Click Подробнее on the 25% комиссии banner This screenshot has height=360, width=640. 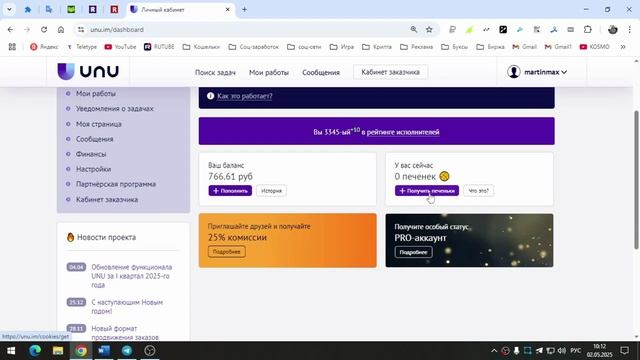coord(227,251)
